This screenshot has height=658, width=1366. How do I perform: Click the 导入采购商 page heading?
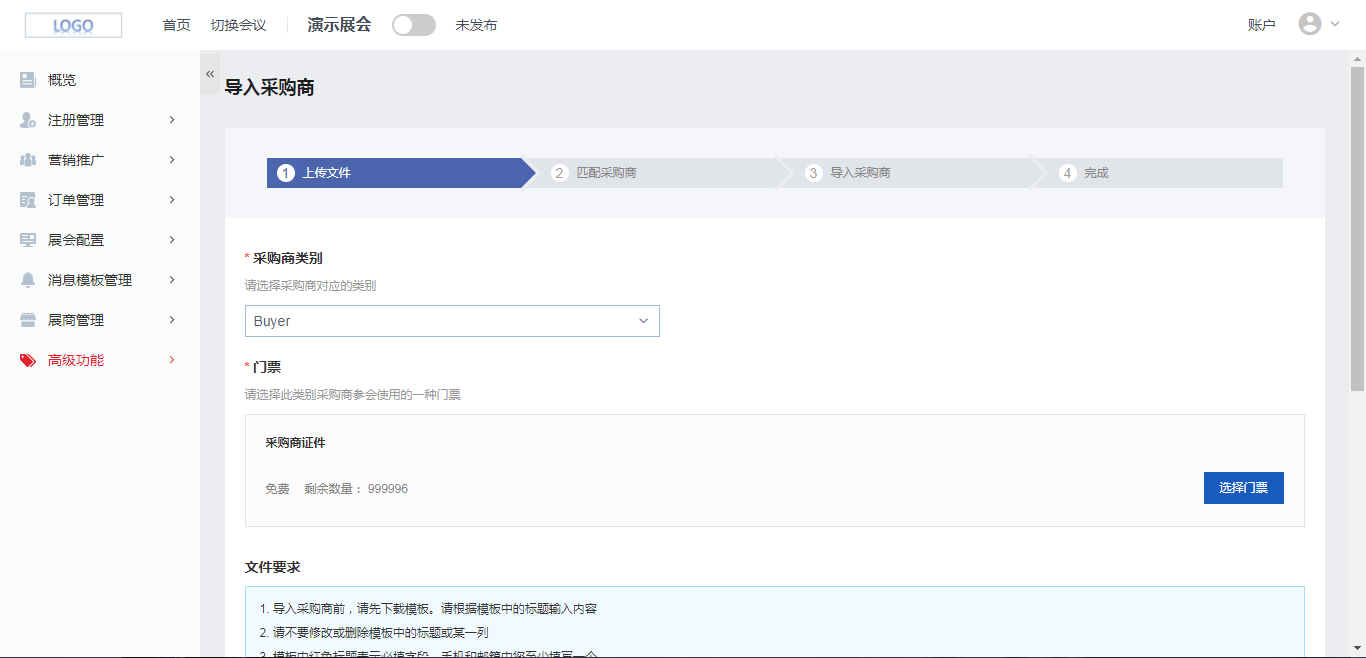269,88
